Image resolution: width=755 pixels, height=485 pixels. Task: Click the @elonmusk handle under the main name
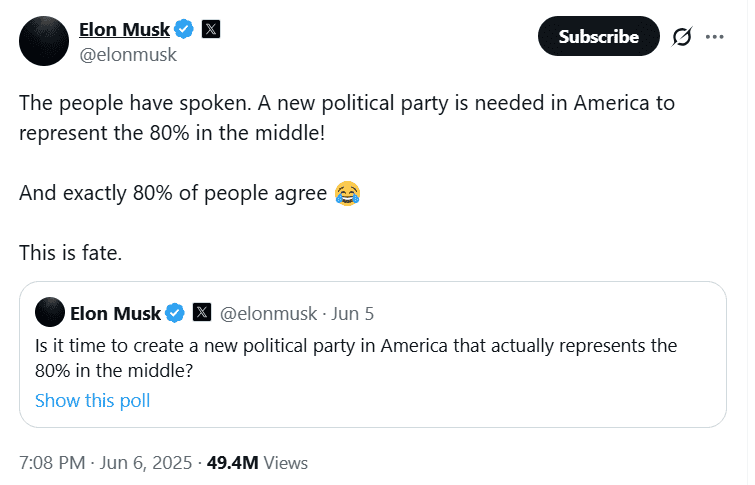pos(127,55)
